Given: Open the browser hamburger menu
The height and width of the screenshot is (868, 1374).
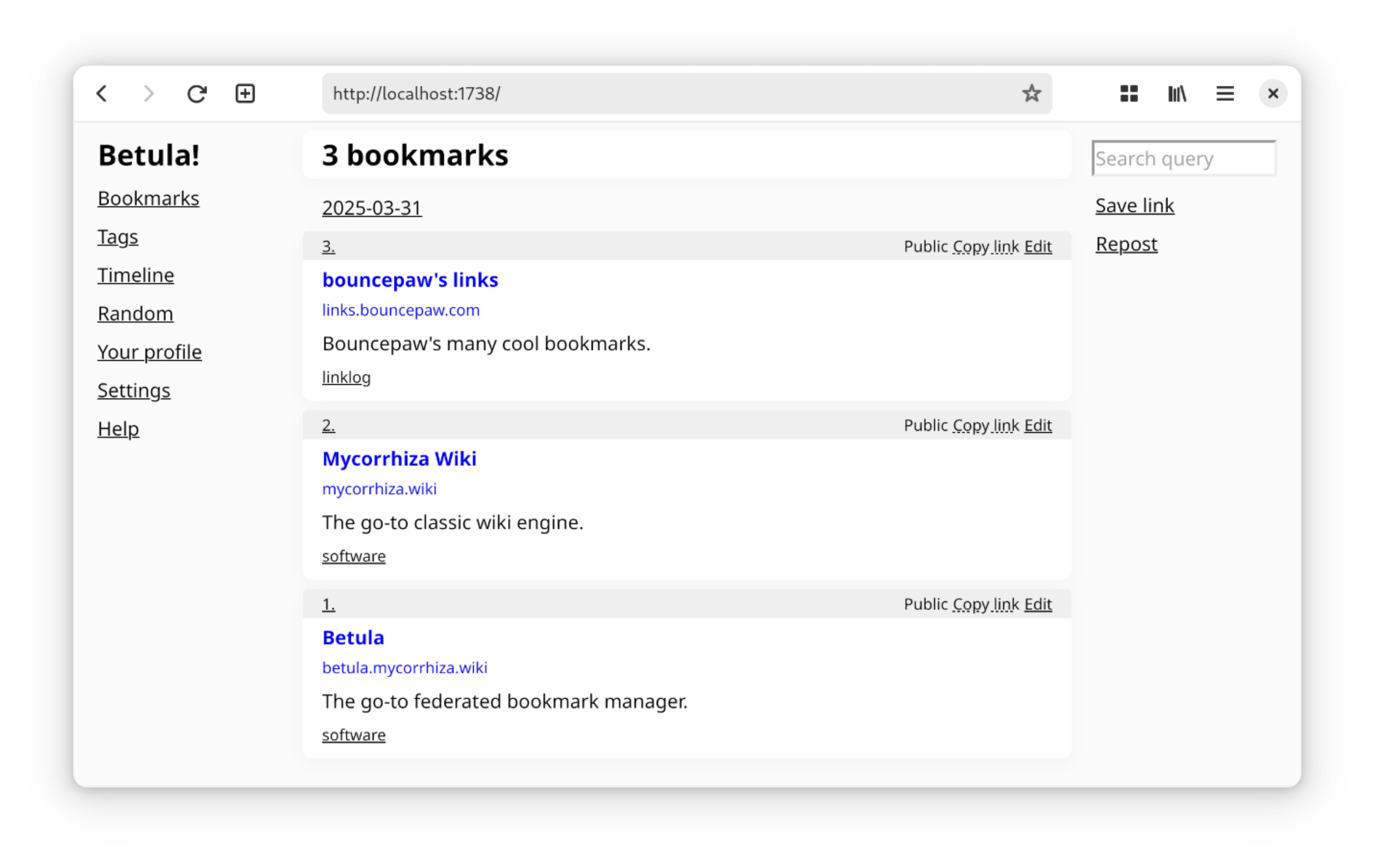Looking at the screenshot, I should 1224,94.
